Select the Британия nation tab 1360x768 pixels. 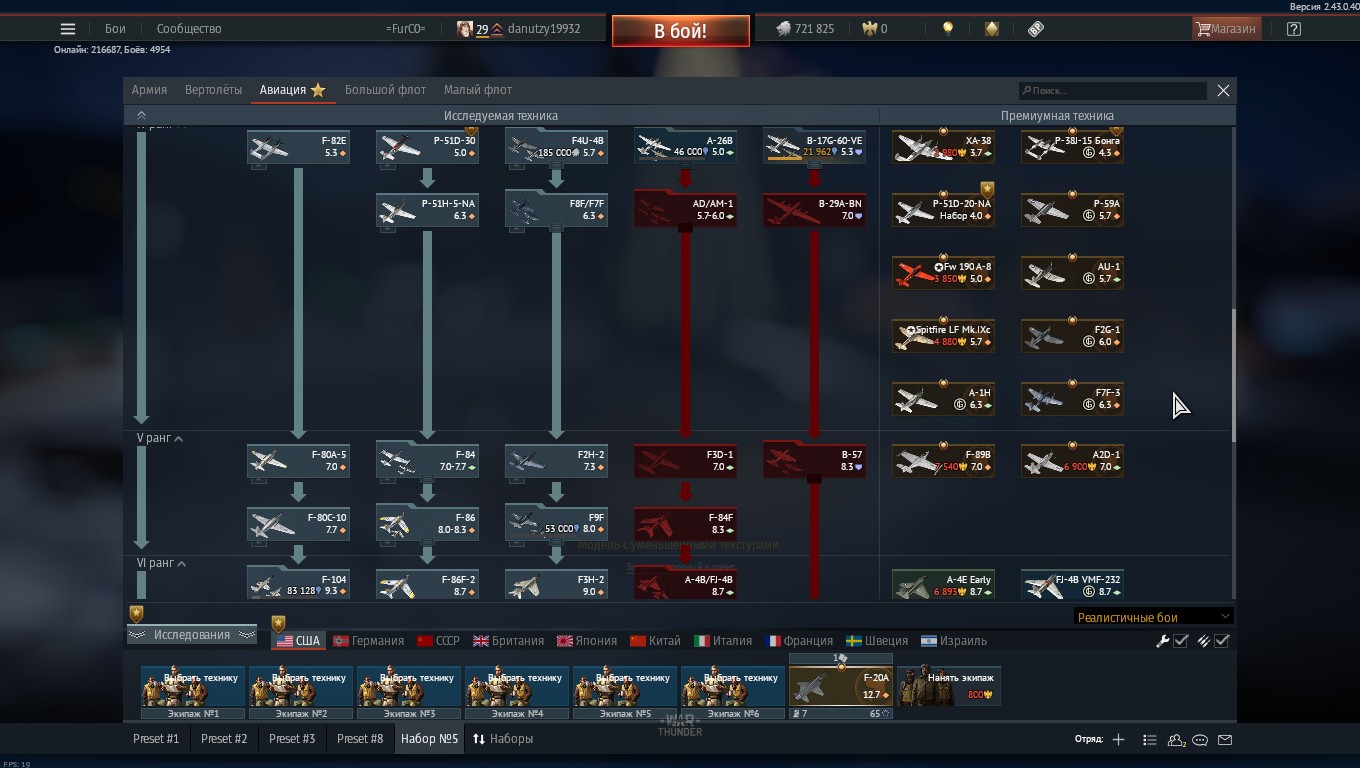[508, 641]
